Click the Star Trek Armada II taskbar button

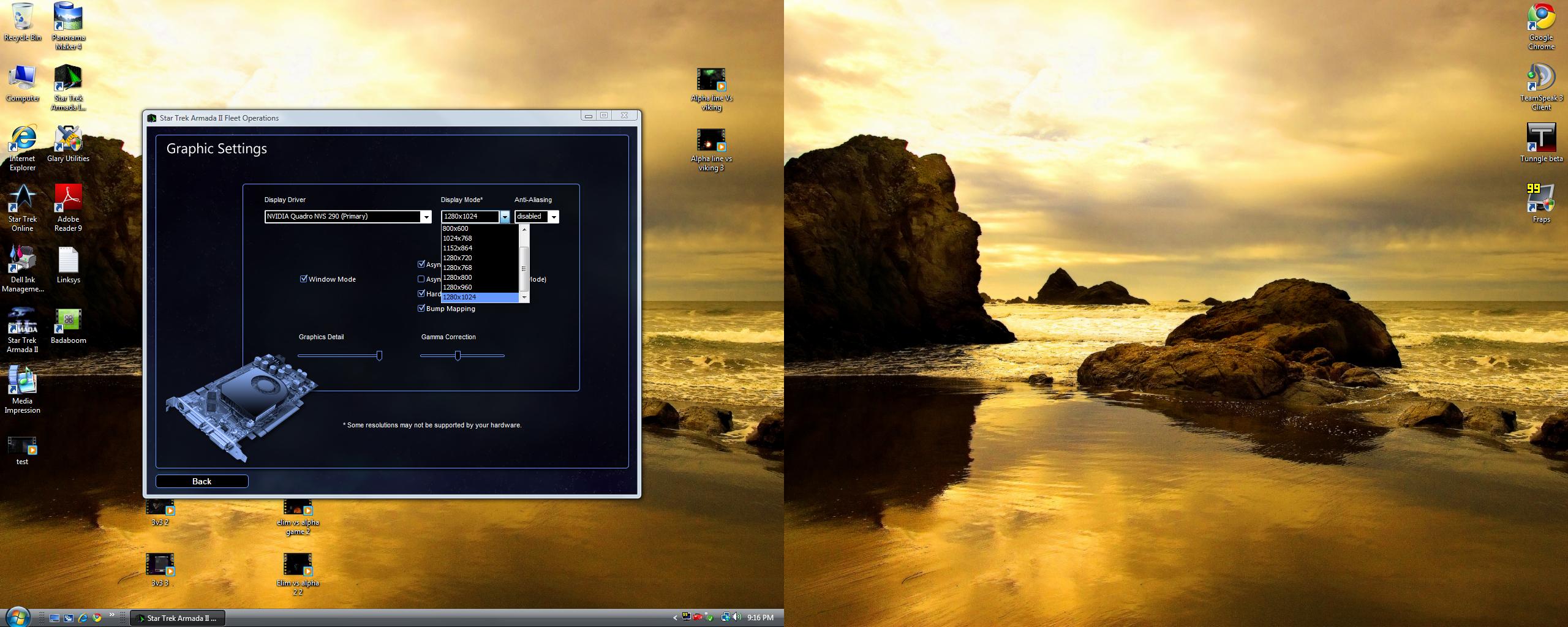(178, 618)
